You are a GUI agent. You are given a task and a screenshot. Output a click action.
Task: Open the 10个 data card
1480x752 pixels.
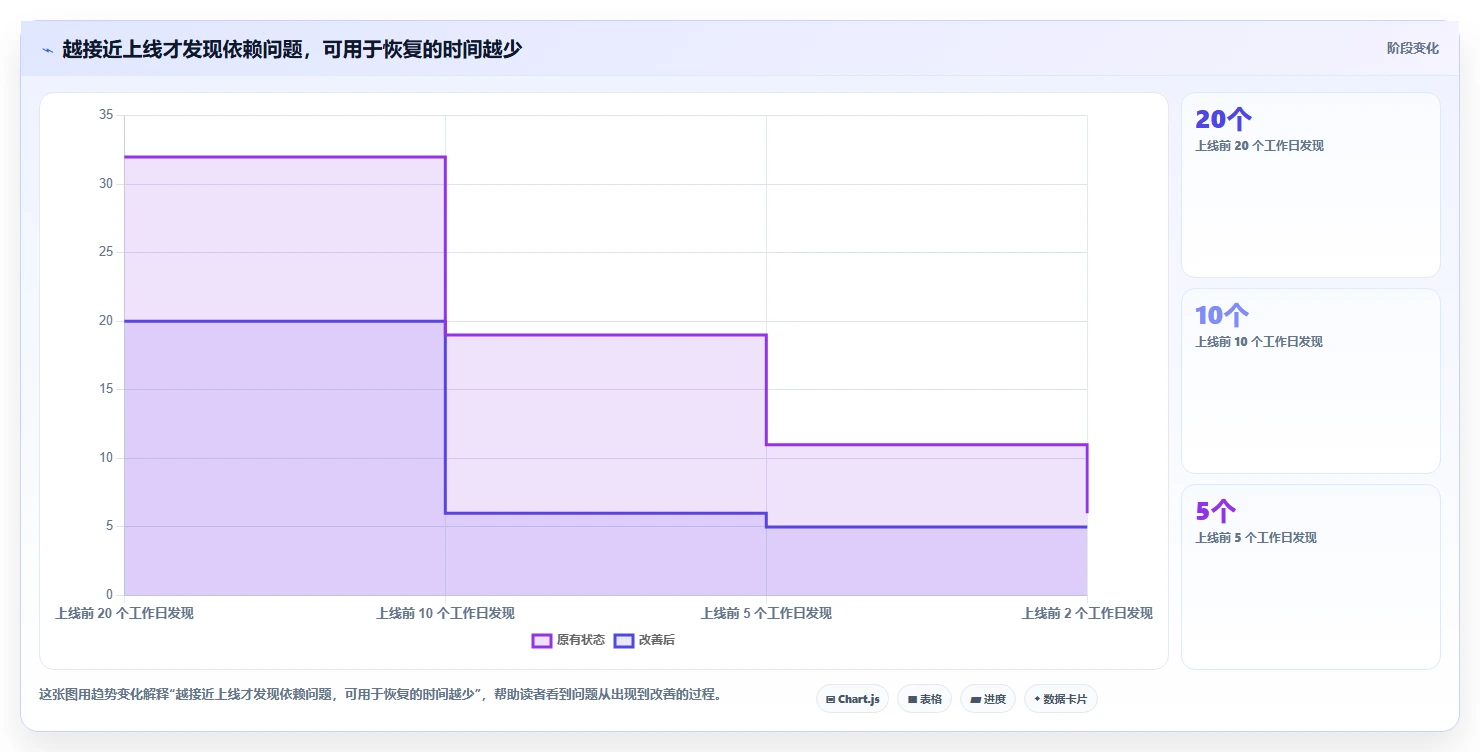pos(1310,381)
